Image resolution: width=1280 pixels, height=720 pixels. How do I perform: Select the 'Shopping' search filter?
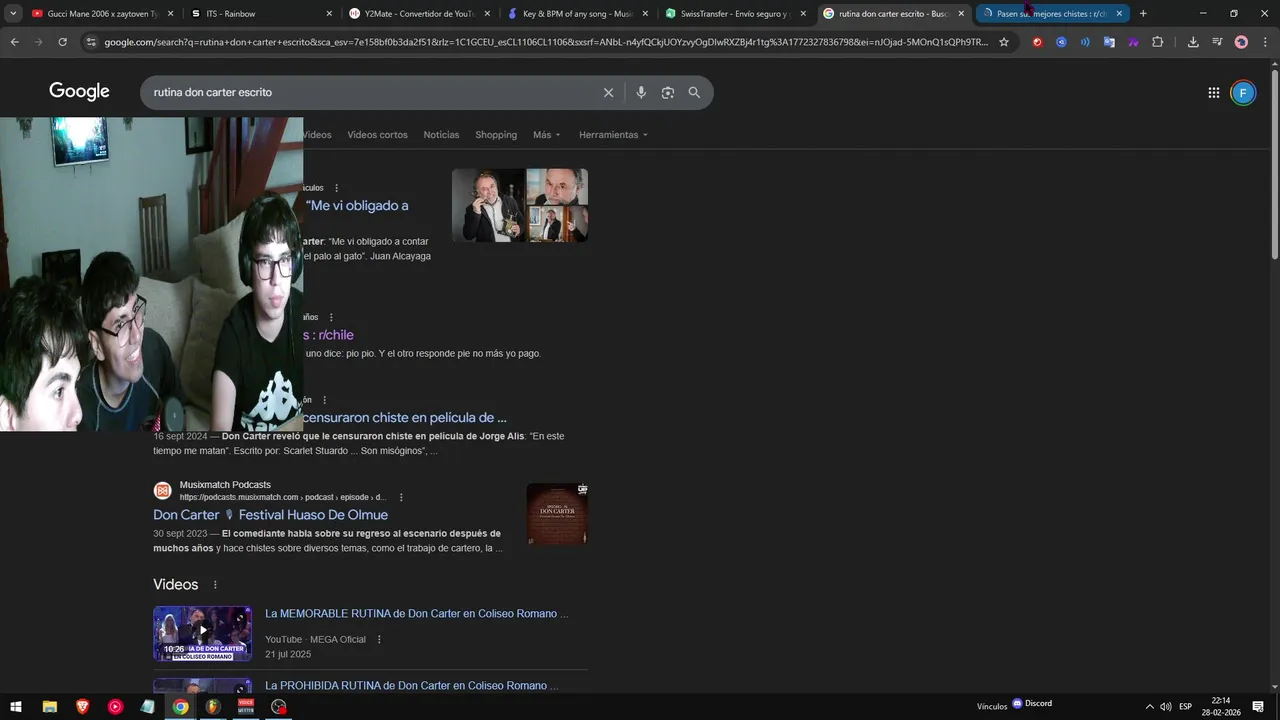(x=496, y=135)
